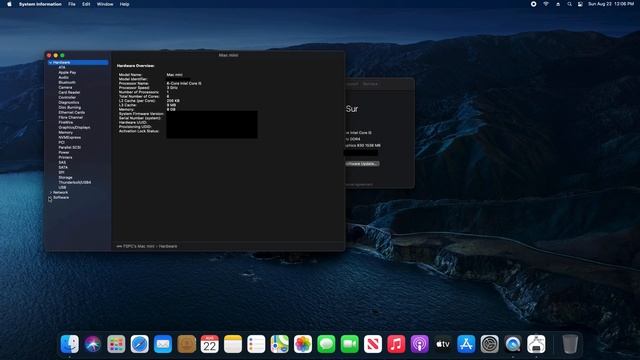Open the Mail app in Dock
Viewport: 640px width, 360px height.
tap(163, 344)
